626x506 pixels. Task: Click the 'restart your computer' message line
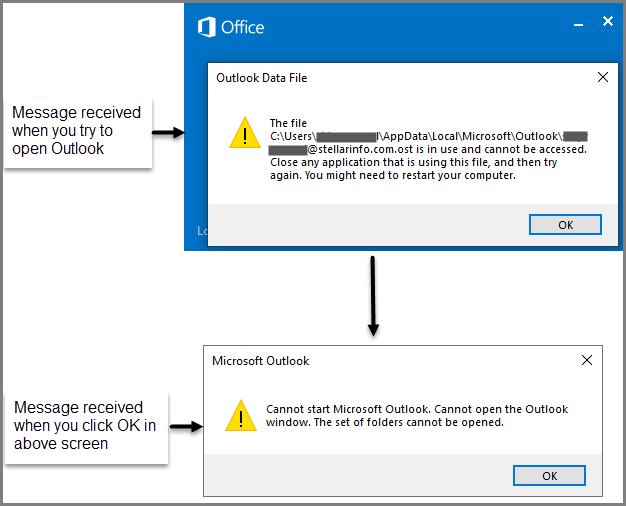tap(393, 175)
